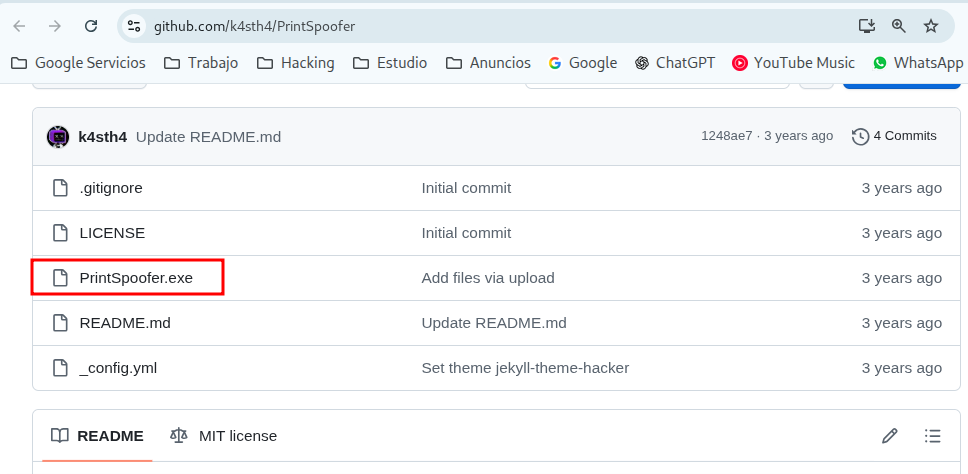This screenshot has height=474, width=968.
Task: Edit the README with the pencil icon
Action: [890, 436]
